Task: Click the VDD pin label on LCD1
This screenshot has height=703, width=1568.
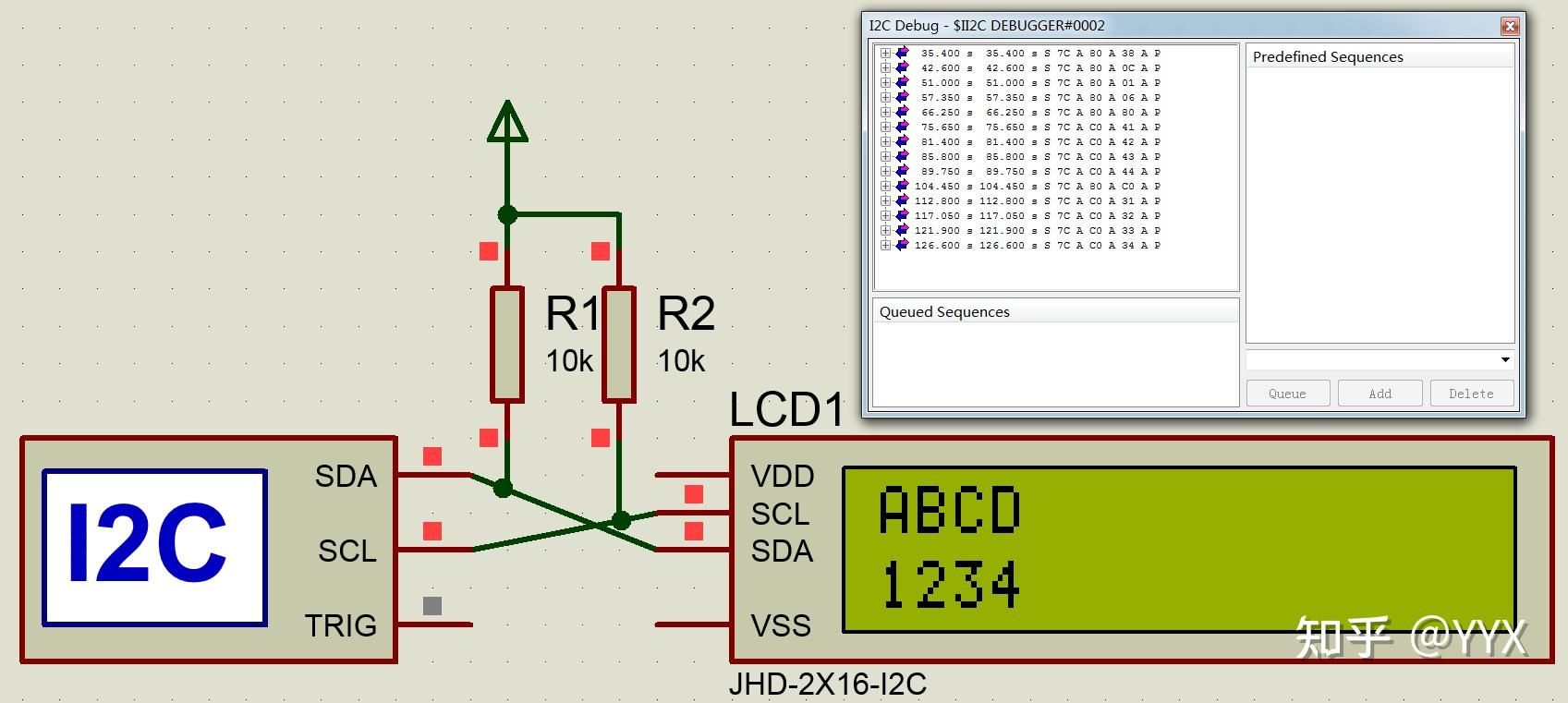Action: [x=783, y=477]
